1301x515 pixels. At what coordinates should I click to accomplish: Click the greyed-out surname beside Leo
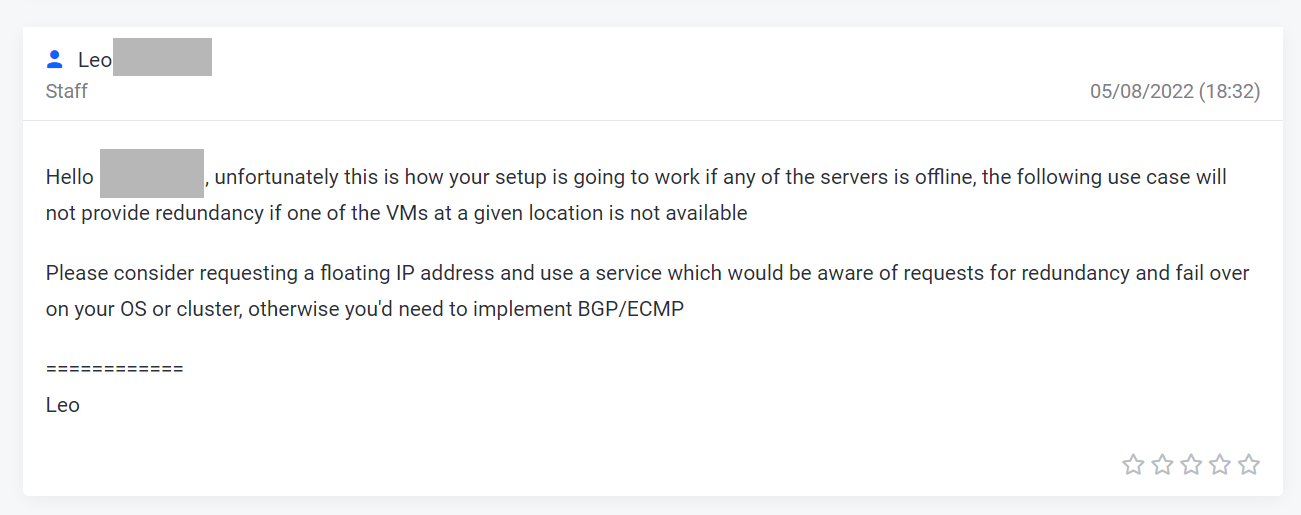tap(162, 57)
